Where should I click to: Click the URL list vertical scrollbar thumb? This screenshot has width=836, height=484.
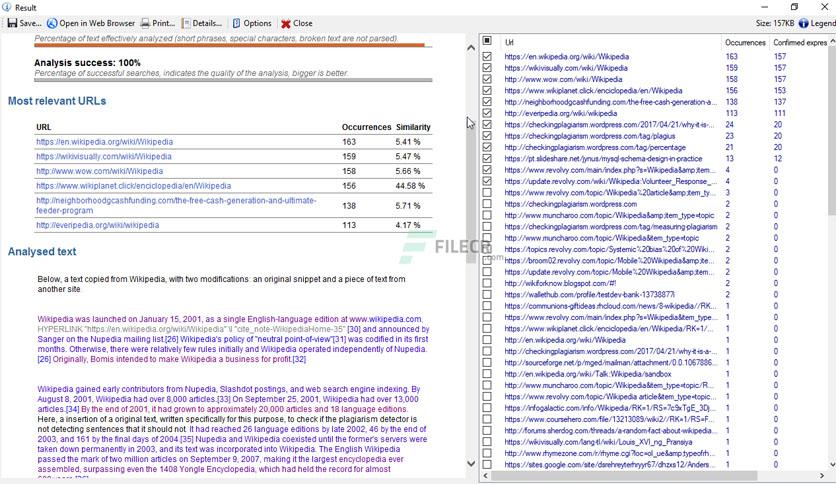click(x=832, y=131)
